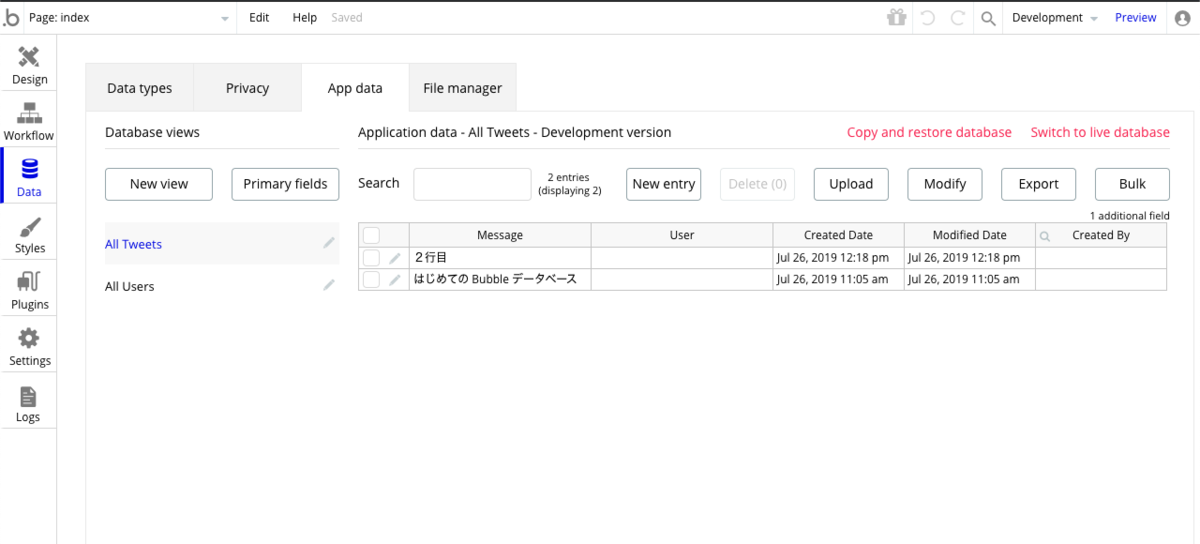This screenshot has width=1200, height=544.
Task: Check the box for はじめての Bubble row
Action: 371,280
